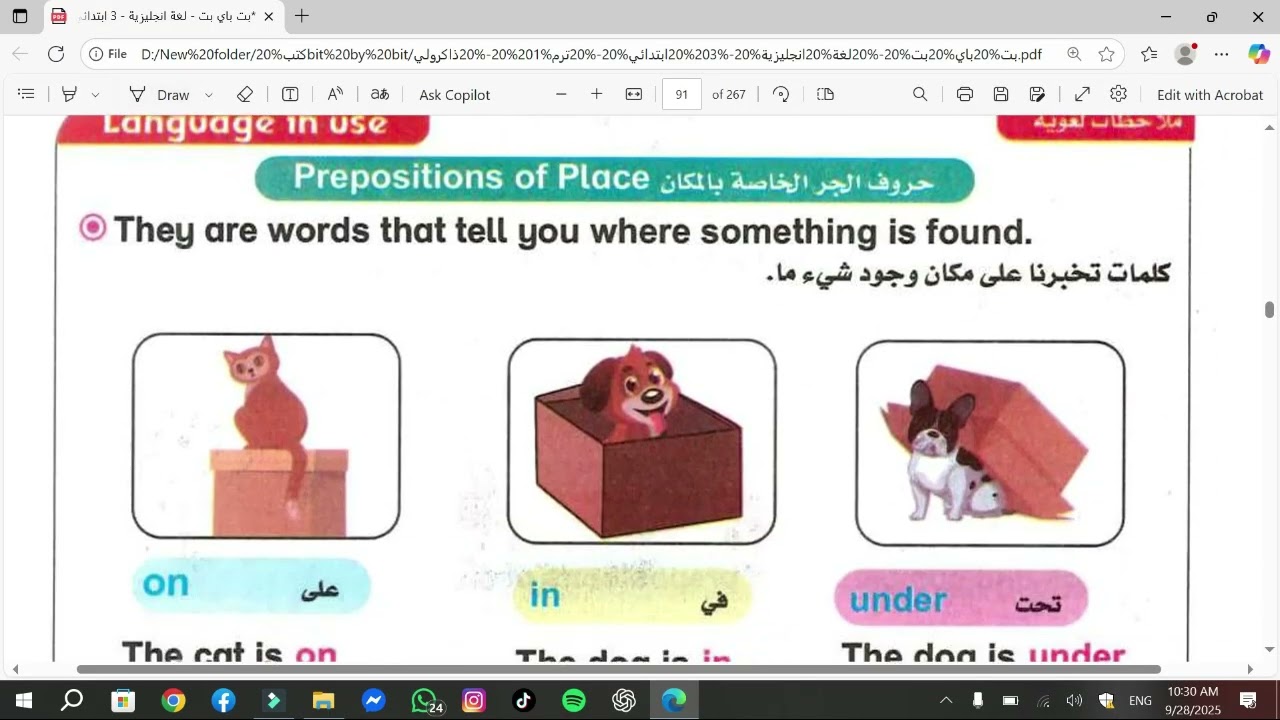This screenshot has width=1280, height=720.
Task: Select the Erase tool
Action: (x=245, y=94)
